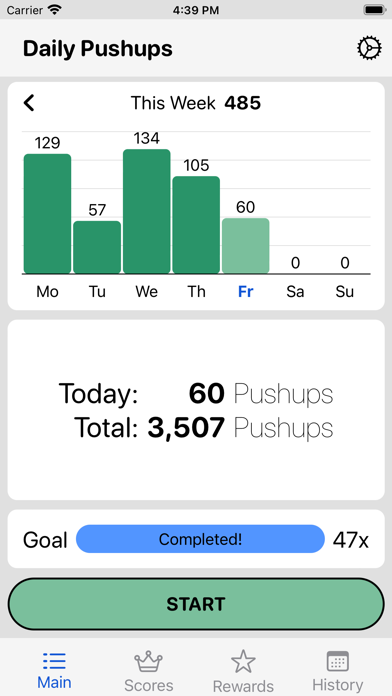Screen dimensions: 392x696
Task: Tap the battery icon in status bar
Action: [x=374, y=10]
